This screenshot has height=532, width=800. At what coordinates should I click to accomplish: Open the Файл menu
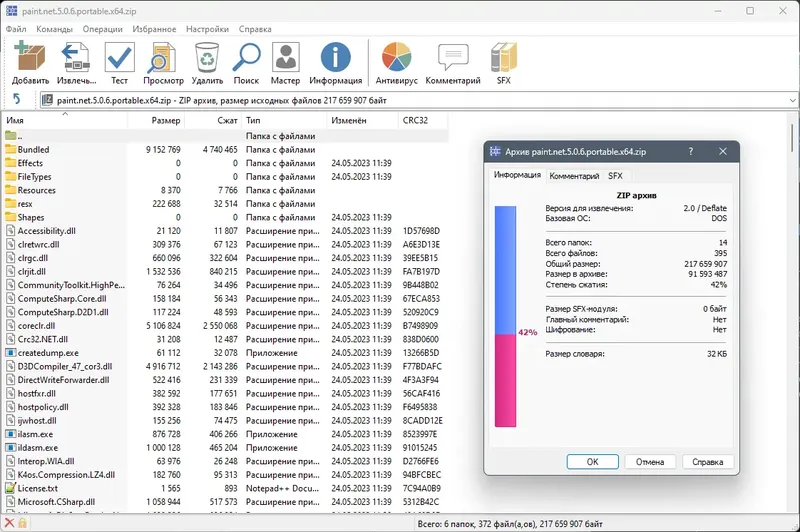tap(16, 29)
